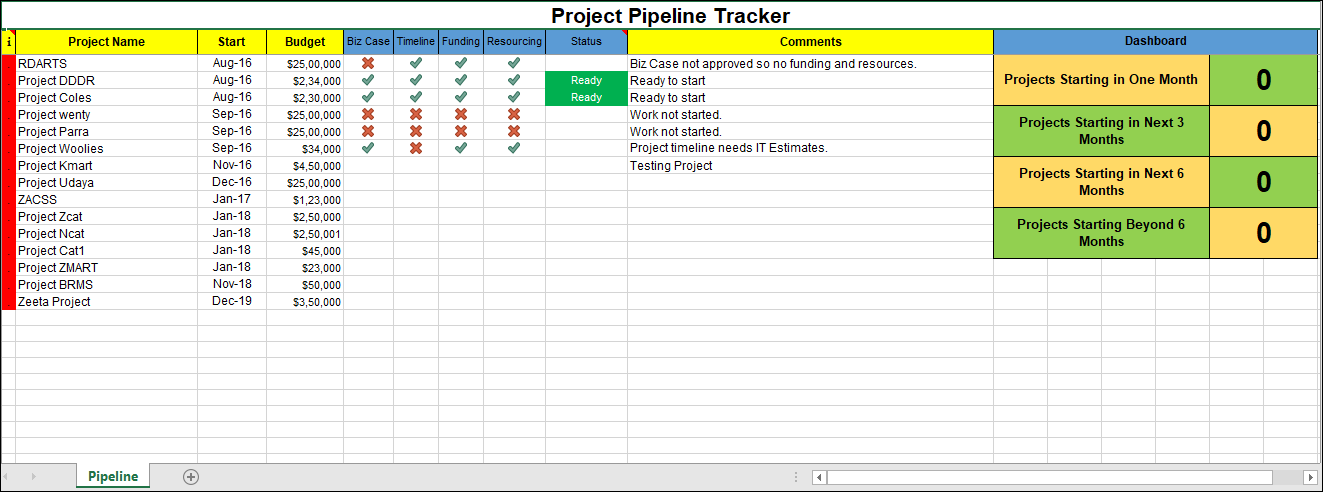1323x492 pixels.
Task: Click the Project Pipeline Tracker title
Action: [670, 16]
